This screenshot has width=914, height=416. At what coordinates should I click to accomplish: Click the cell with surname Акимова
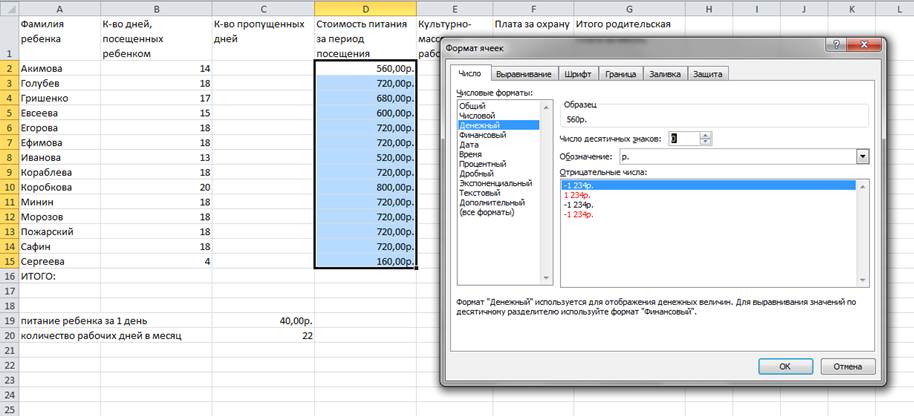pos(59,68)
